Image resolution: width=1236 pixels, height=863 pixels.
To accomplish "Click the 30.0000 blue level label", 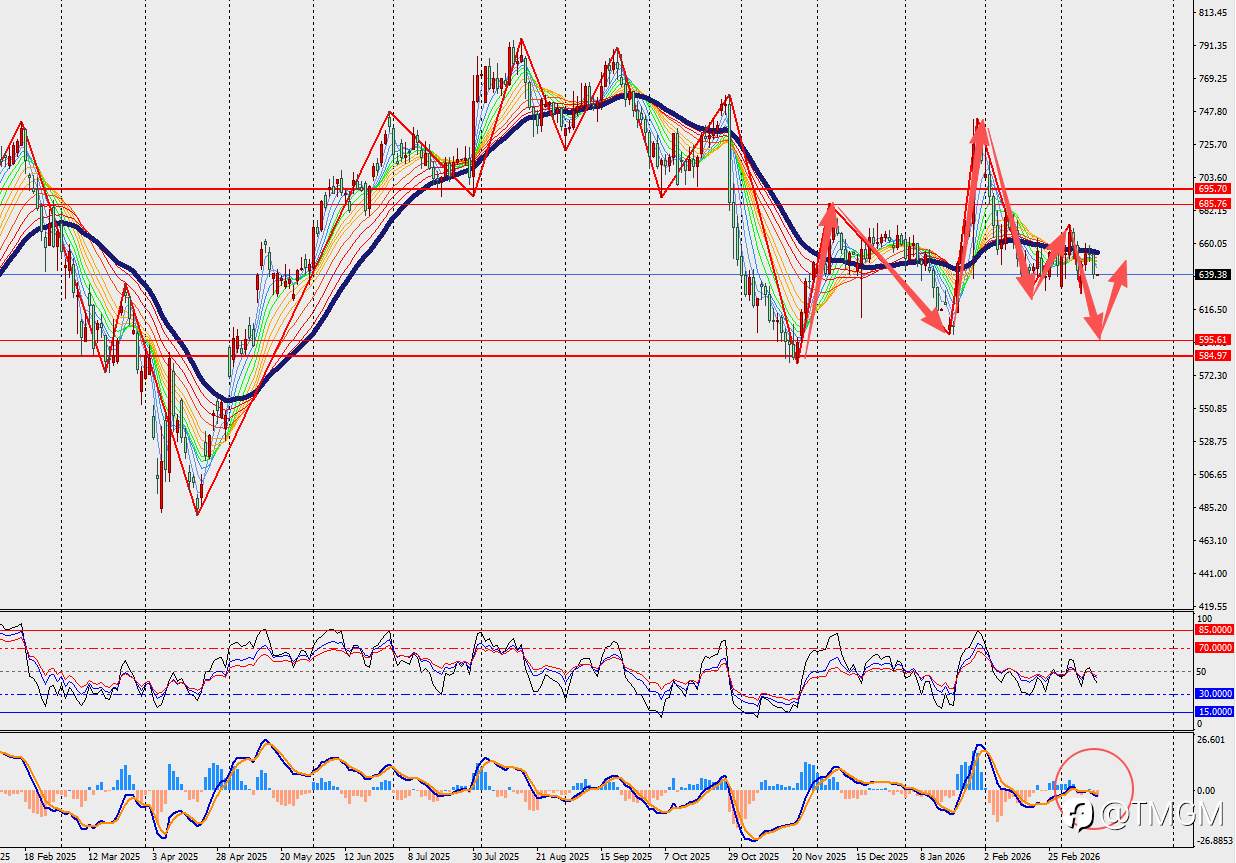I will pos(1214,694).
